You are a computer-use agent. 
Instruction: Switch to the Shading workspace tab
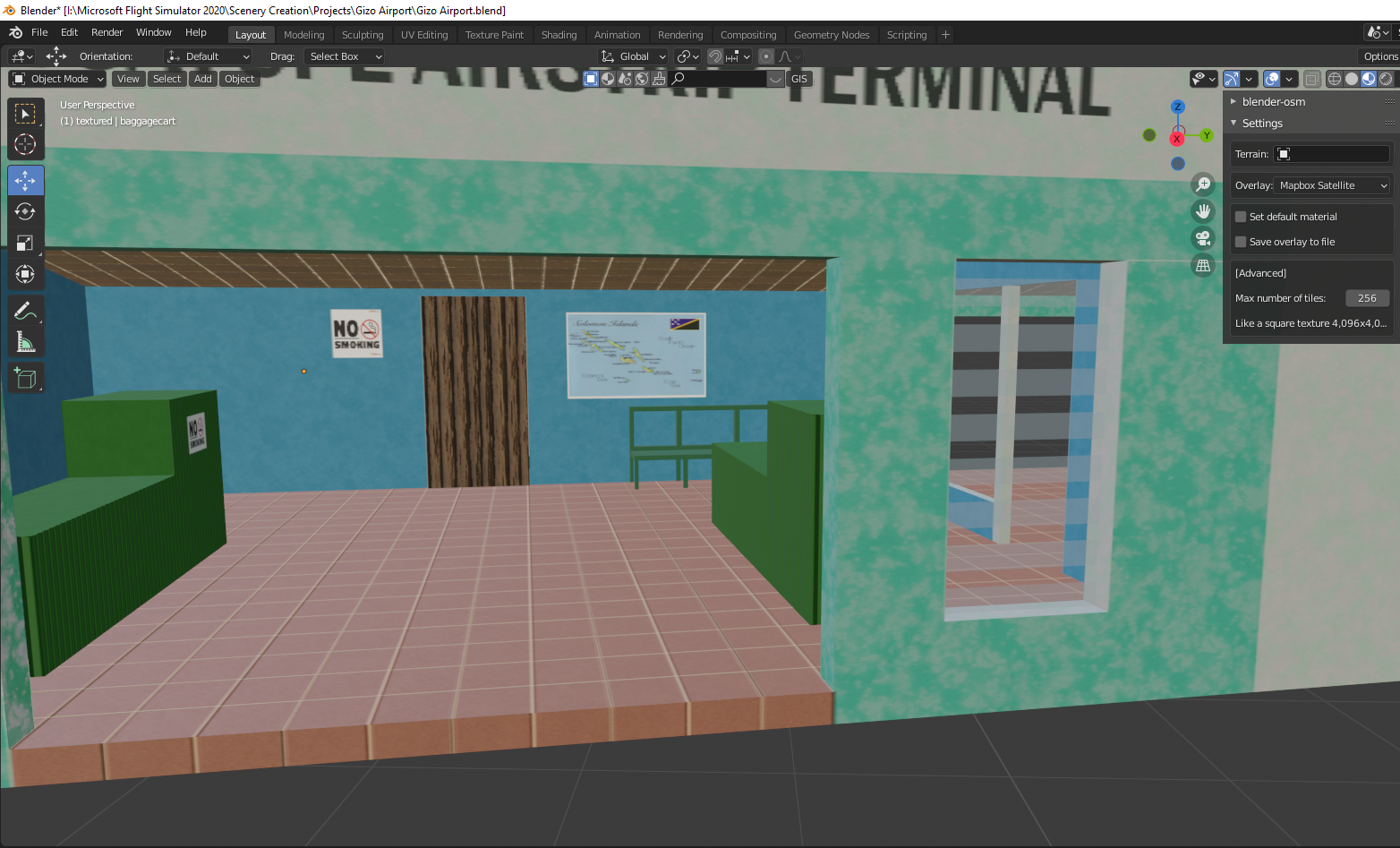click(559, 35)
